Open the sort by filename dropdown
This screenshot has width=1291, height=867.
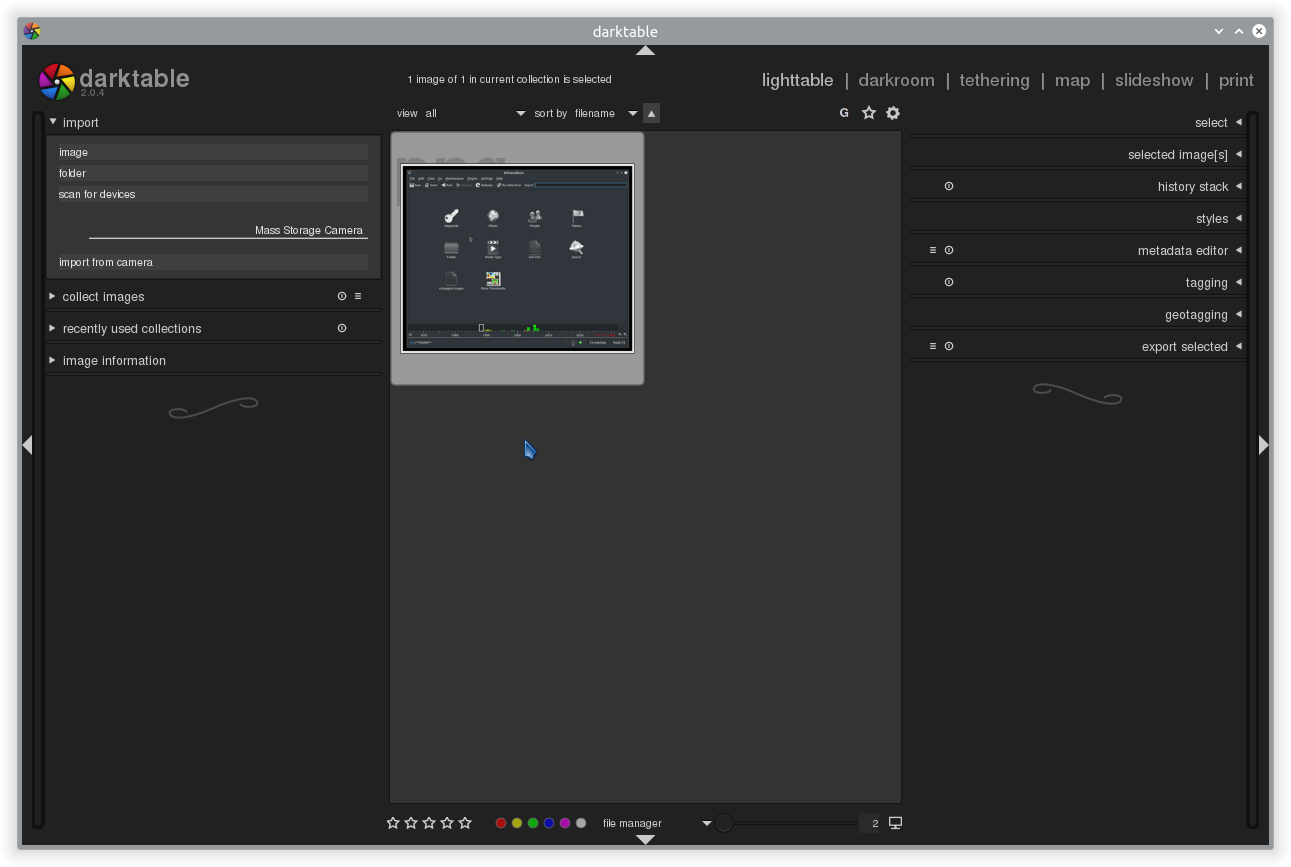pyautogui.click(x=605, y=113)
